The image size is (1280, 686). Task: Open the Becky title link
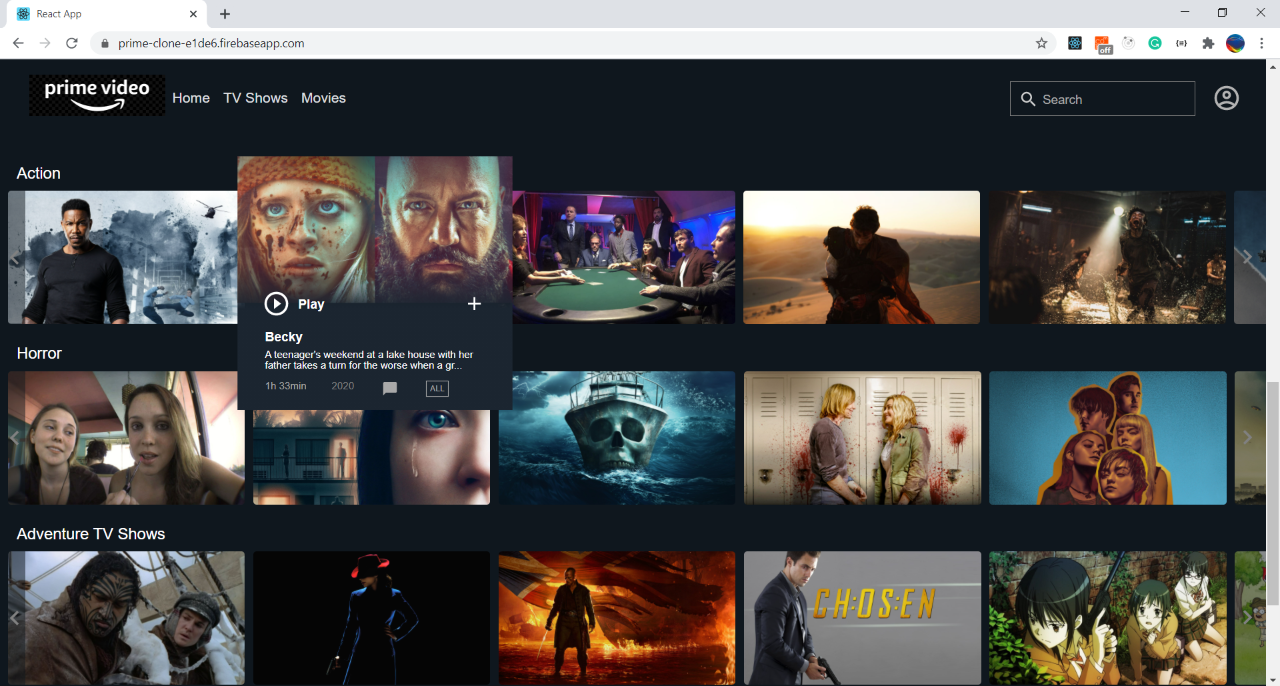(x=284, y=337)
